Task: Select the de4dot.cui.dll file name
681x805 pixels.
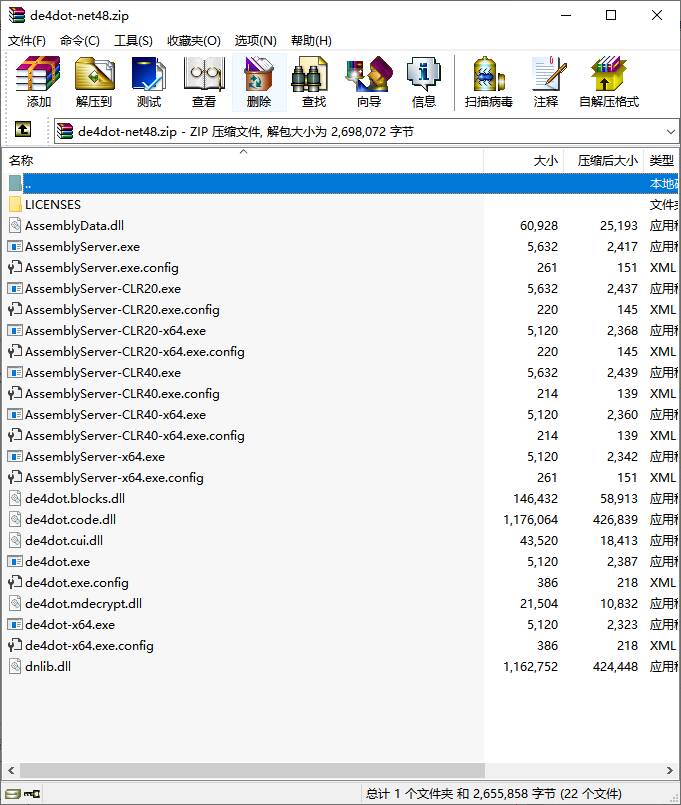Action: 64,541
